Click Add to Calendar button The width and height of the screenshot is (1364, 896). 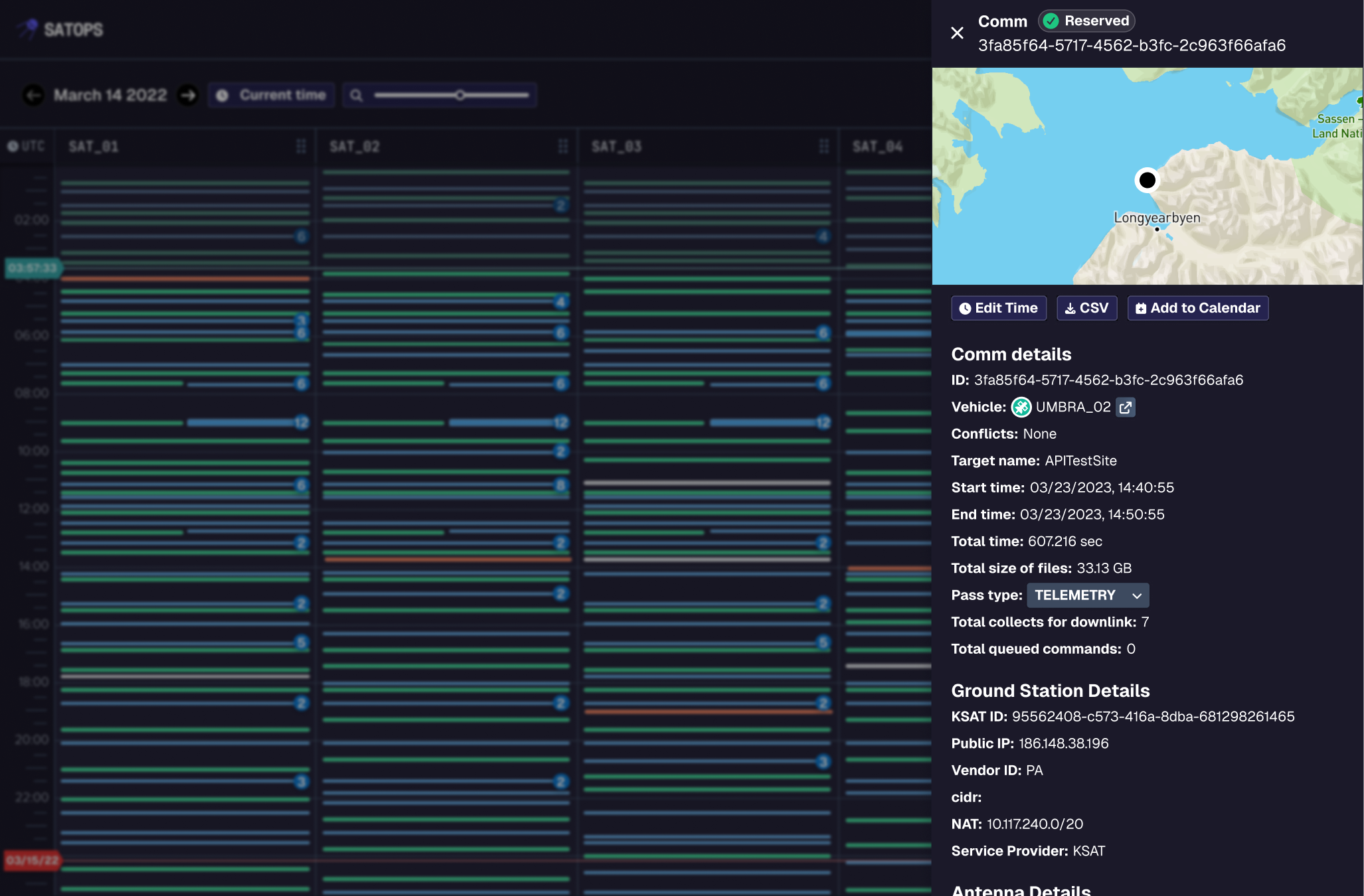[x=1197, y=308]
